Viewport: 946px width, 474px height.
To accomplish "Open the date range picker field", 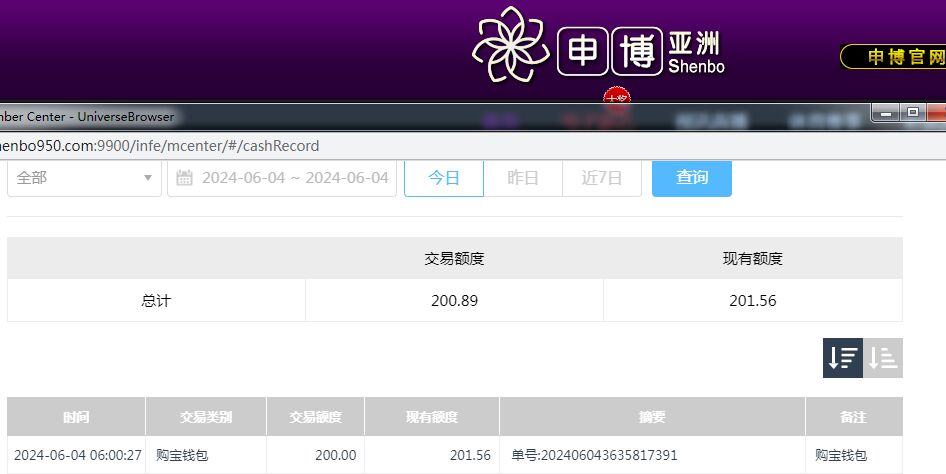I will [x=294, y=178].
